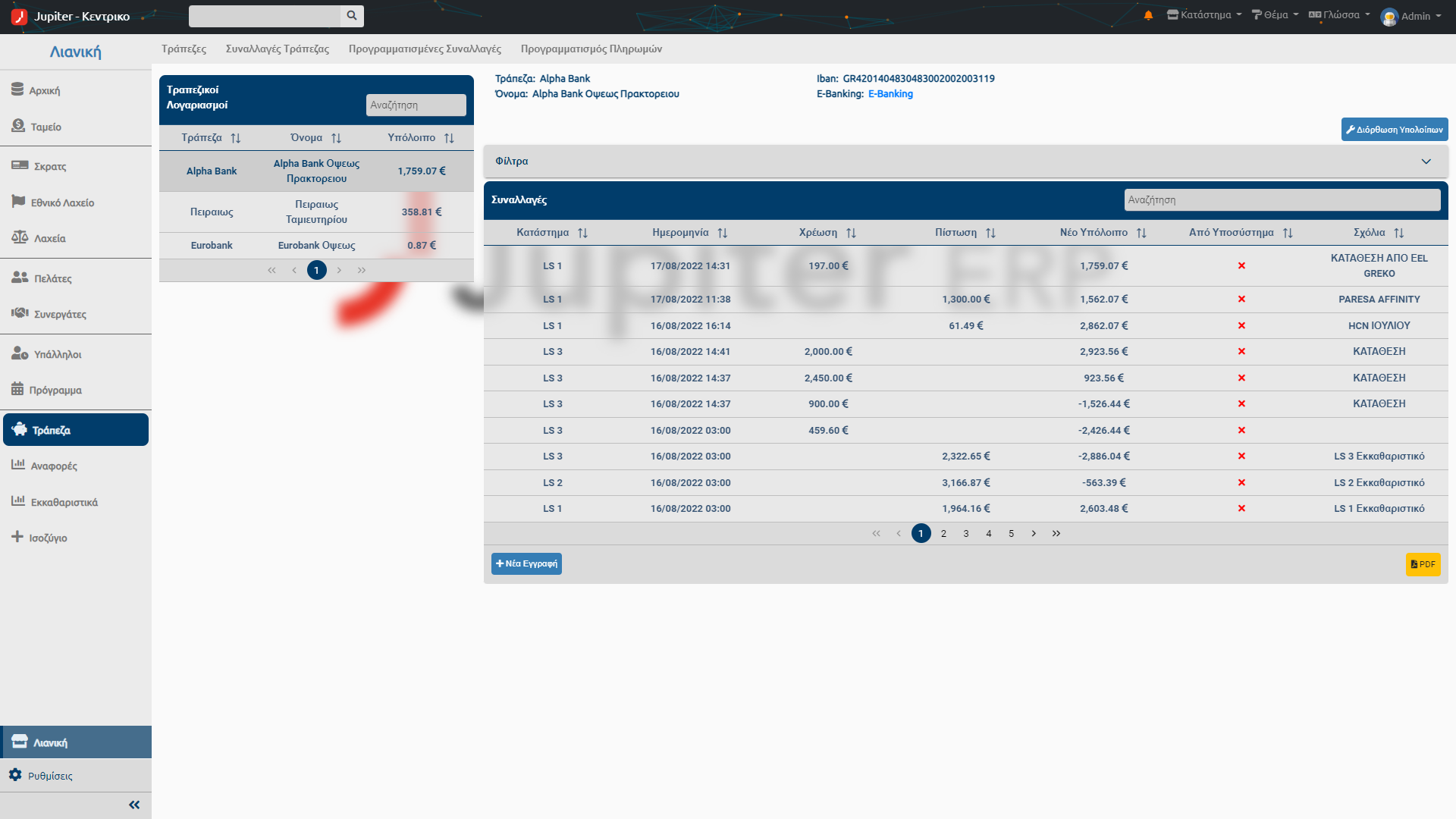Click the Νέα Εγγραφή button
The width and height of the screenshot is (1456, 819).
(526, 563)
